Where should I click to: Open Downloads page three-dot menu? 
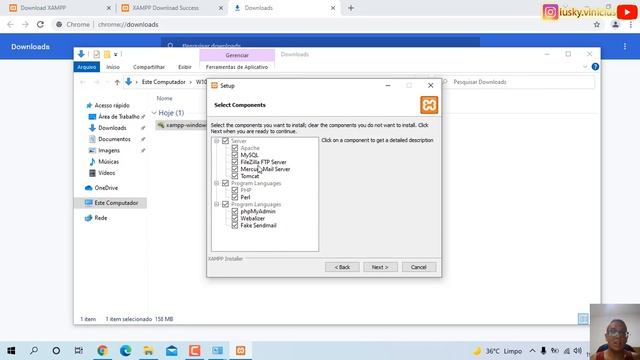[625, 47]
